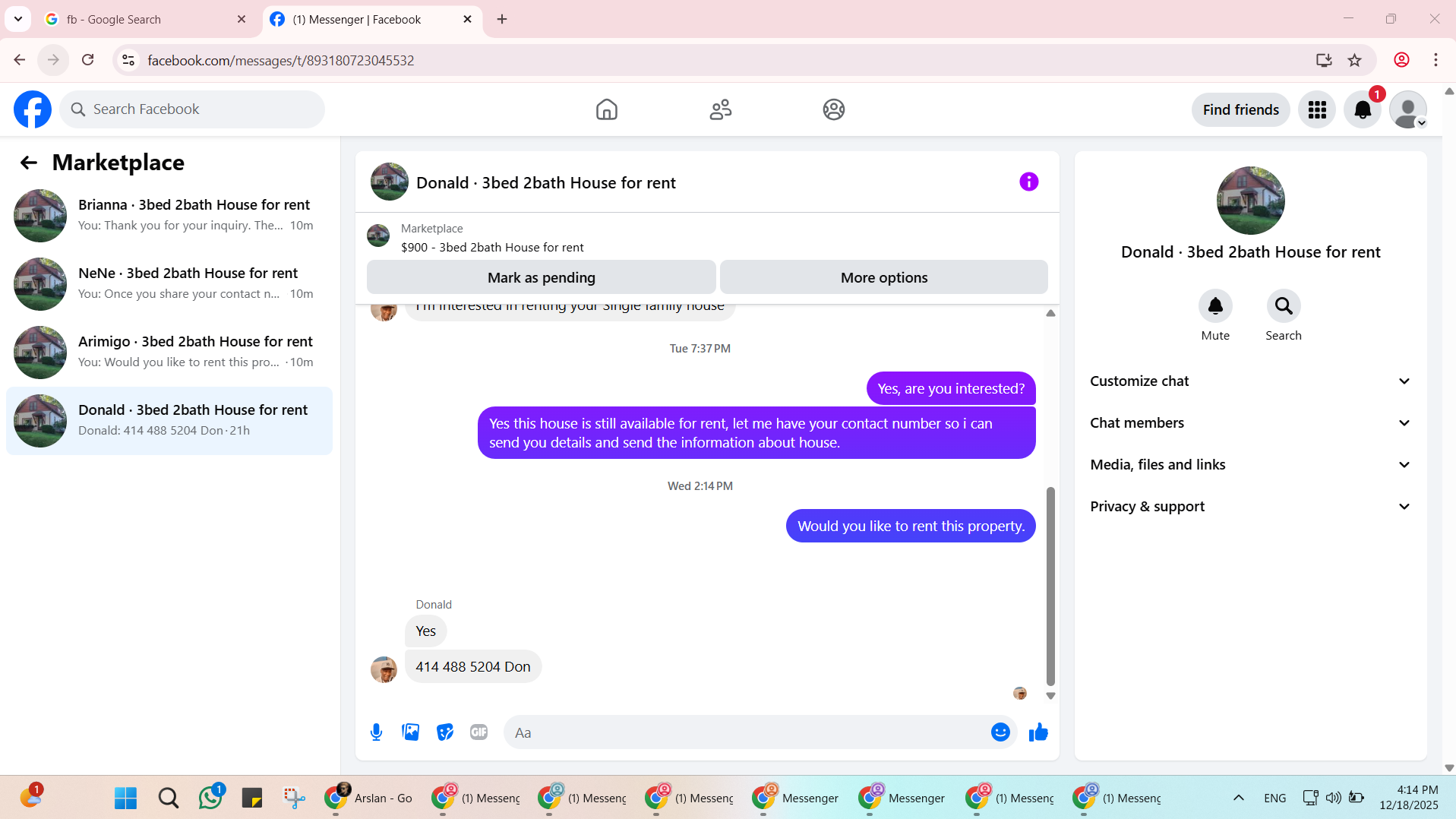
Task: Click the More options button
Action: tap(883, 277)
